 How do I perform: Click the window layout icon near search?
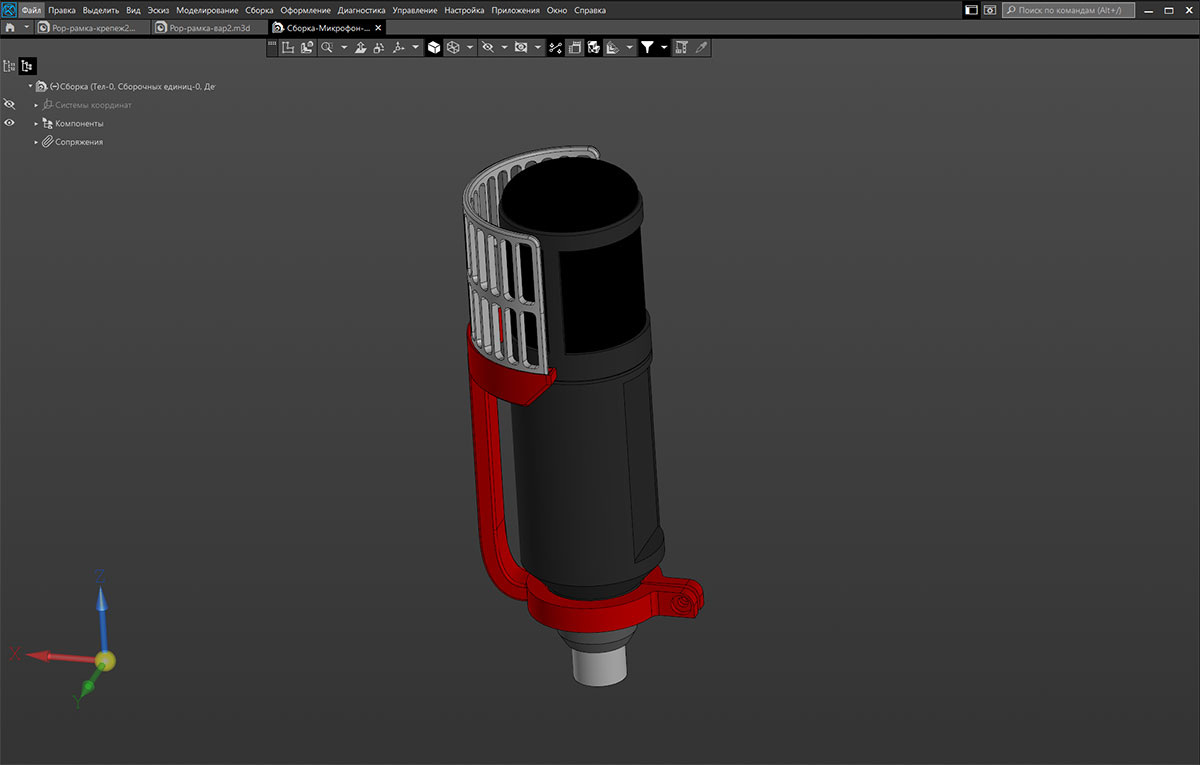971,10
